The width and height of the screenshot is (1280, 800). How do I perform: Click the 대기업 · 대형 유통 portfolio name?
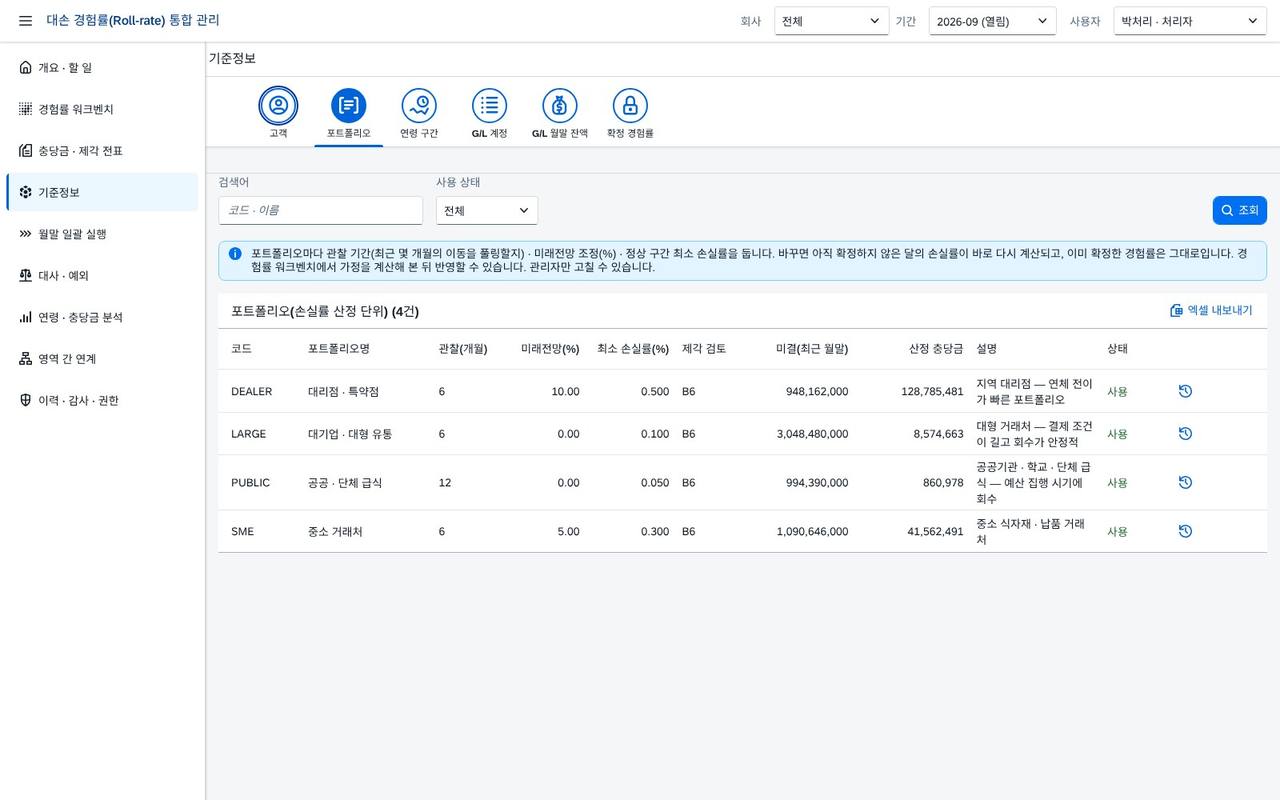click(x=350, y=434)
